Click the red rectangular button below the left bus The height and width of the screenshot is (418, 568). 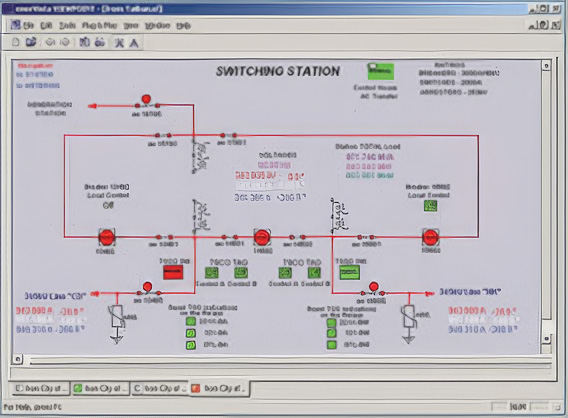(173, 272)
